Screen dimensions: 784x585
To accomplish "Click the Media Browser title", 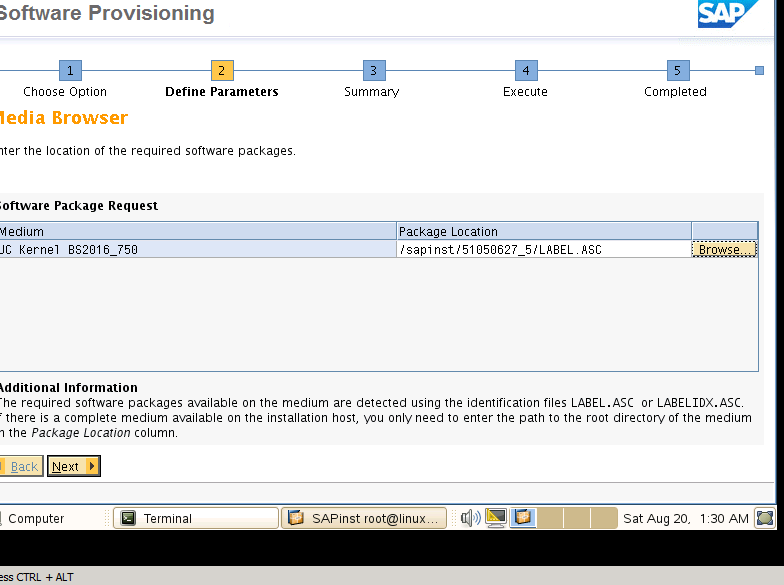I will [x=64, y=118].
